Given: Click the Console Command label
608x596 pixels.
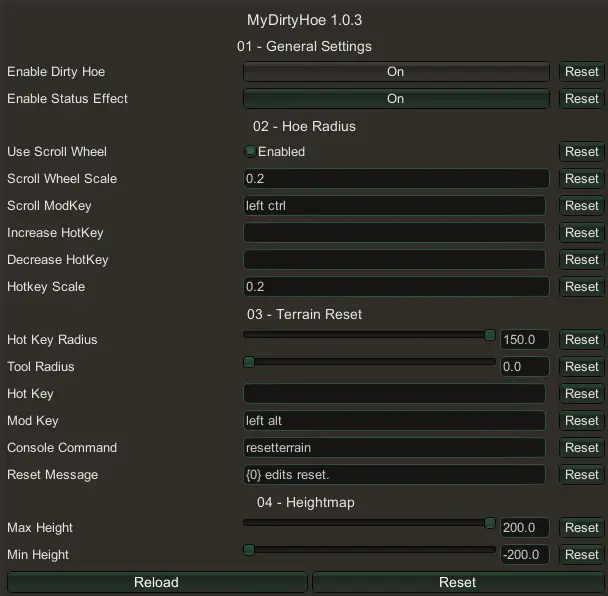Looking at the screenshot, I should coord(62,448).
